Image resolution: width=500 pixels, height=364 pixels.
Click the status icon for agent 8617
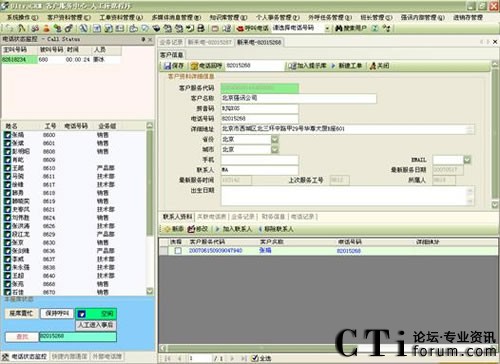coord(7,184)
